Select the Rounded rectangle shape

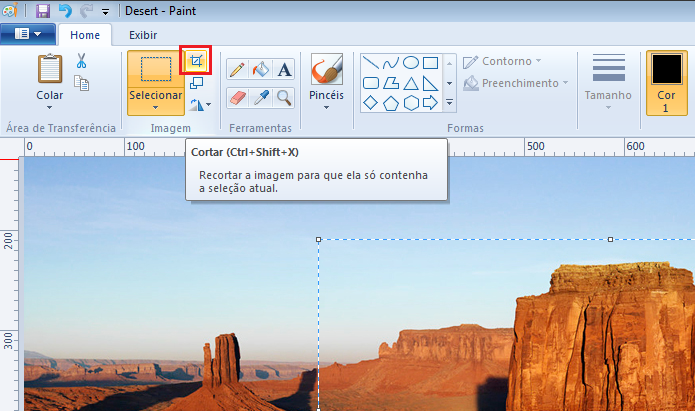pyautogui.click(x=371, y=83)
